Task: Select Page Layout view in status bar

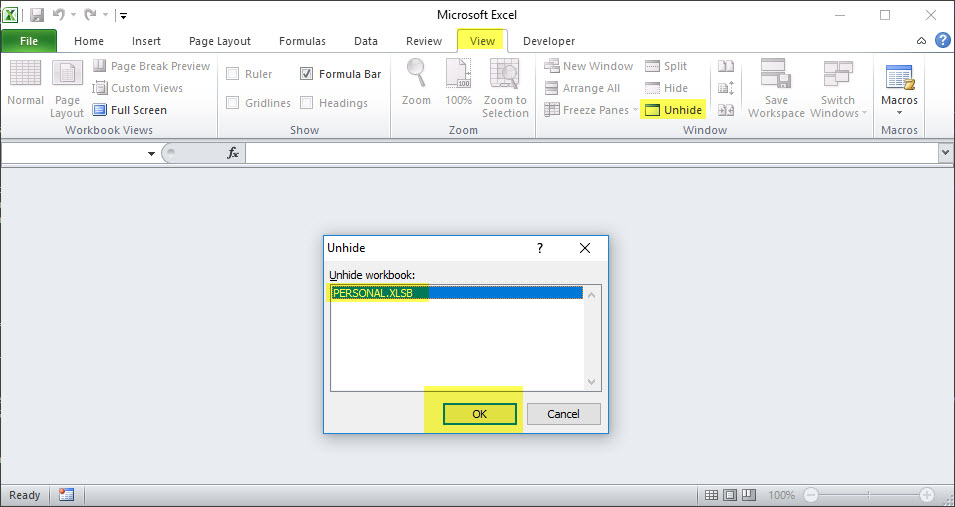Action: (731, 495)
